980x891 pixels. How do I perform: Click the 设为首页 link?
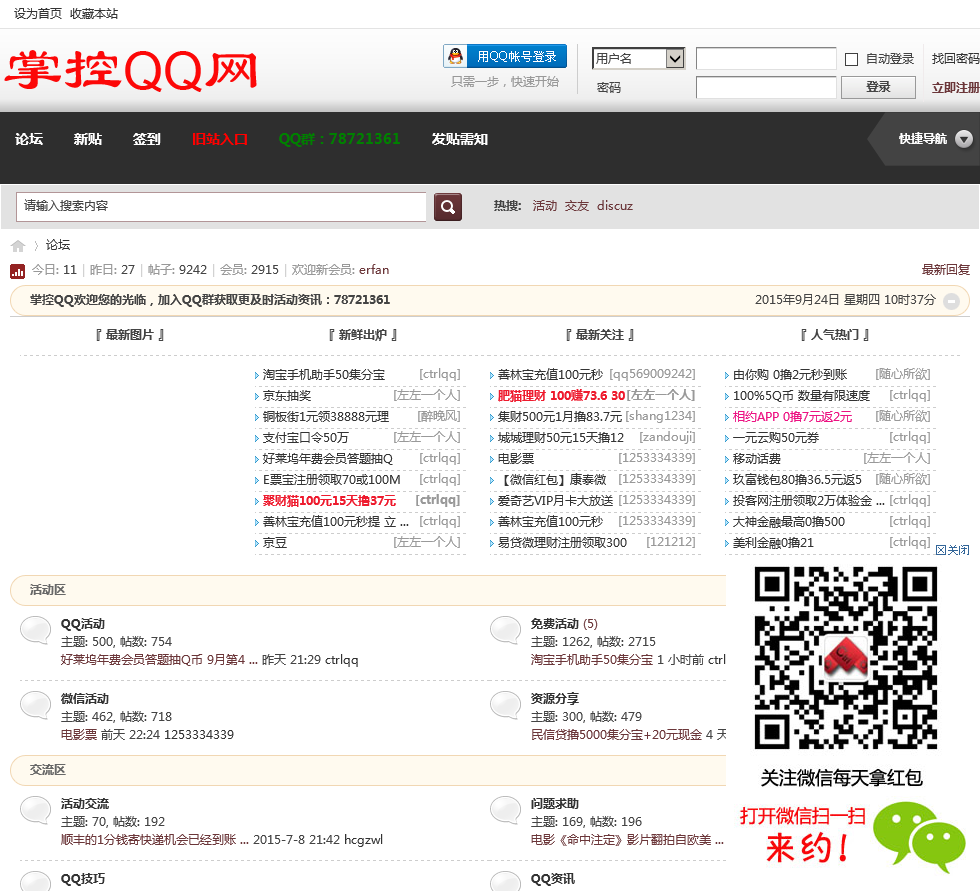coord(38,14)
